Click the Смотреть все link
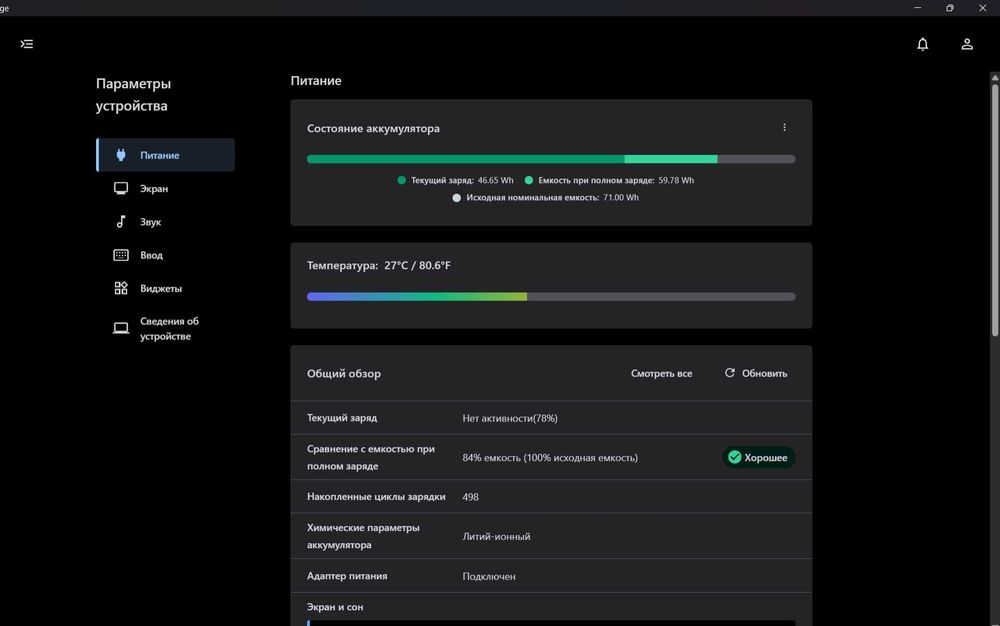The image size is (1000, 626). 661,373
